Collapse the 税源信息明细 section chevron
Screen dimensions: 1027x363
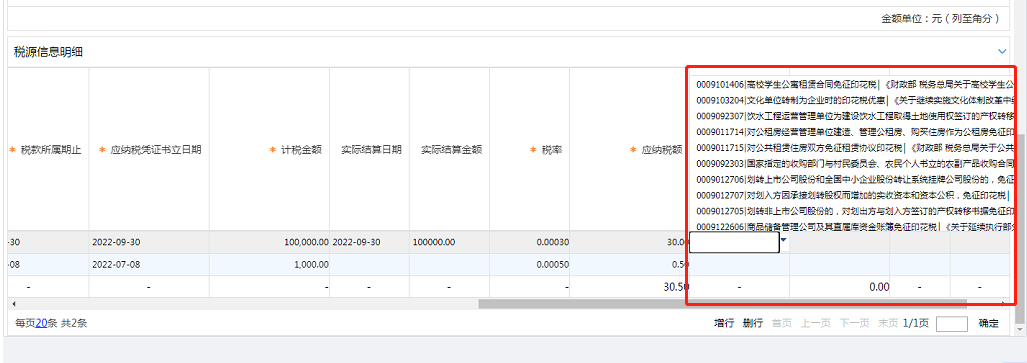[1001, 51]
